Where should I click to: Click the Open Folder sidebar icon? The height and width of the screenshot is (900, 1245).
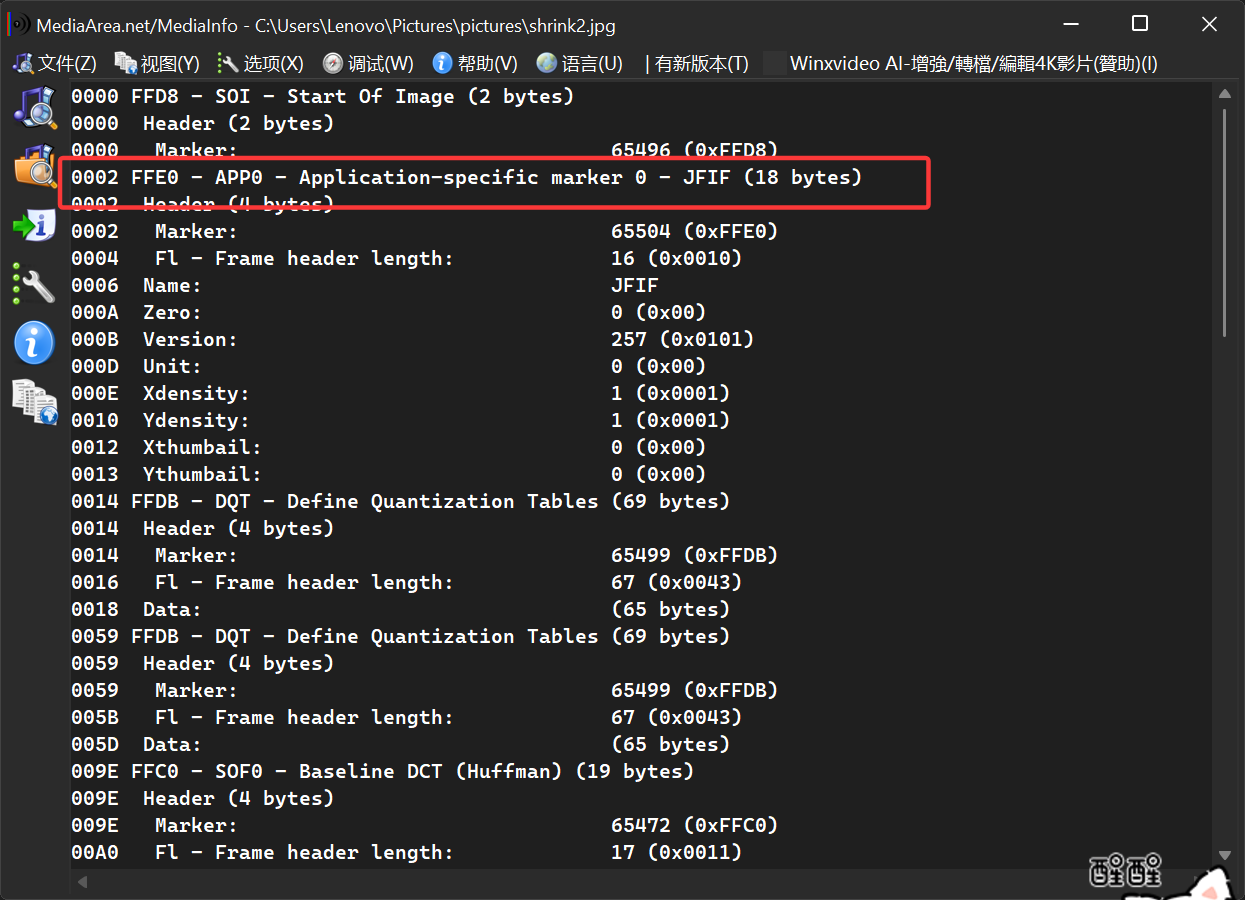(x=35, y=166)
